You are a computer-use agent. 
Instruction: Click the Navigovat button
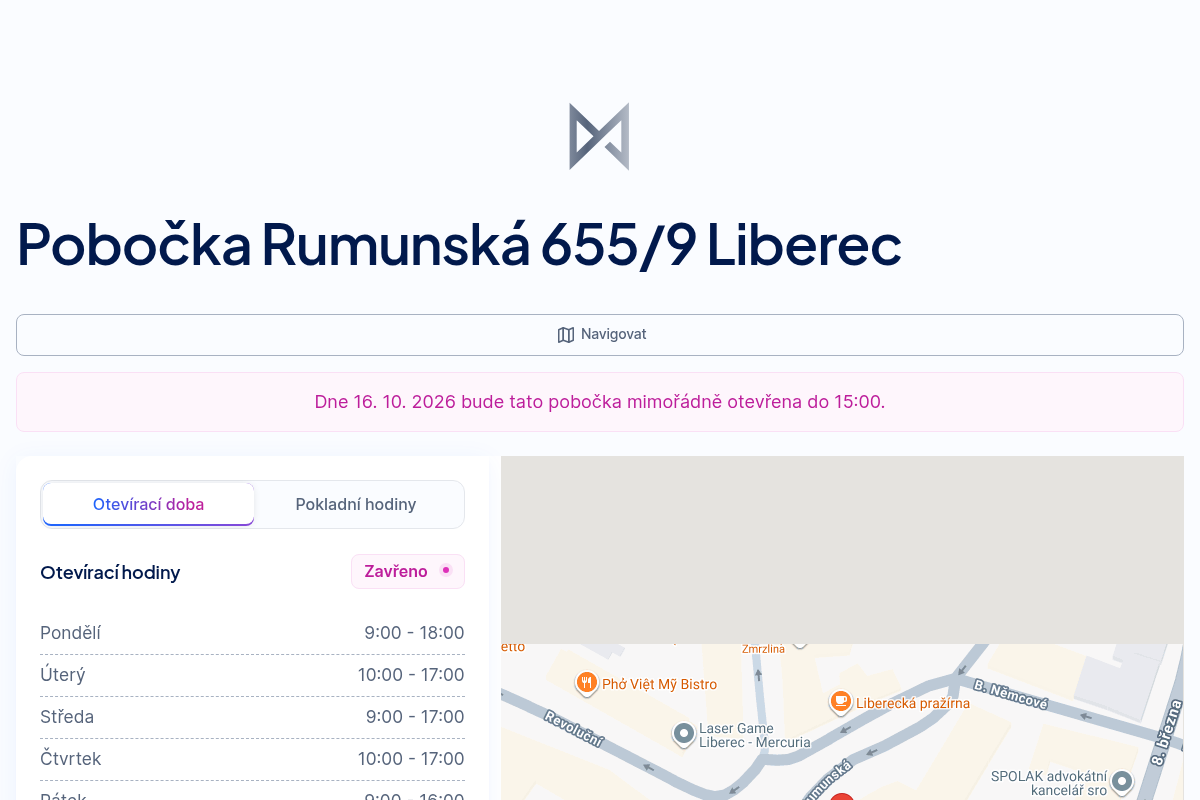600,335
